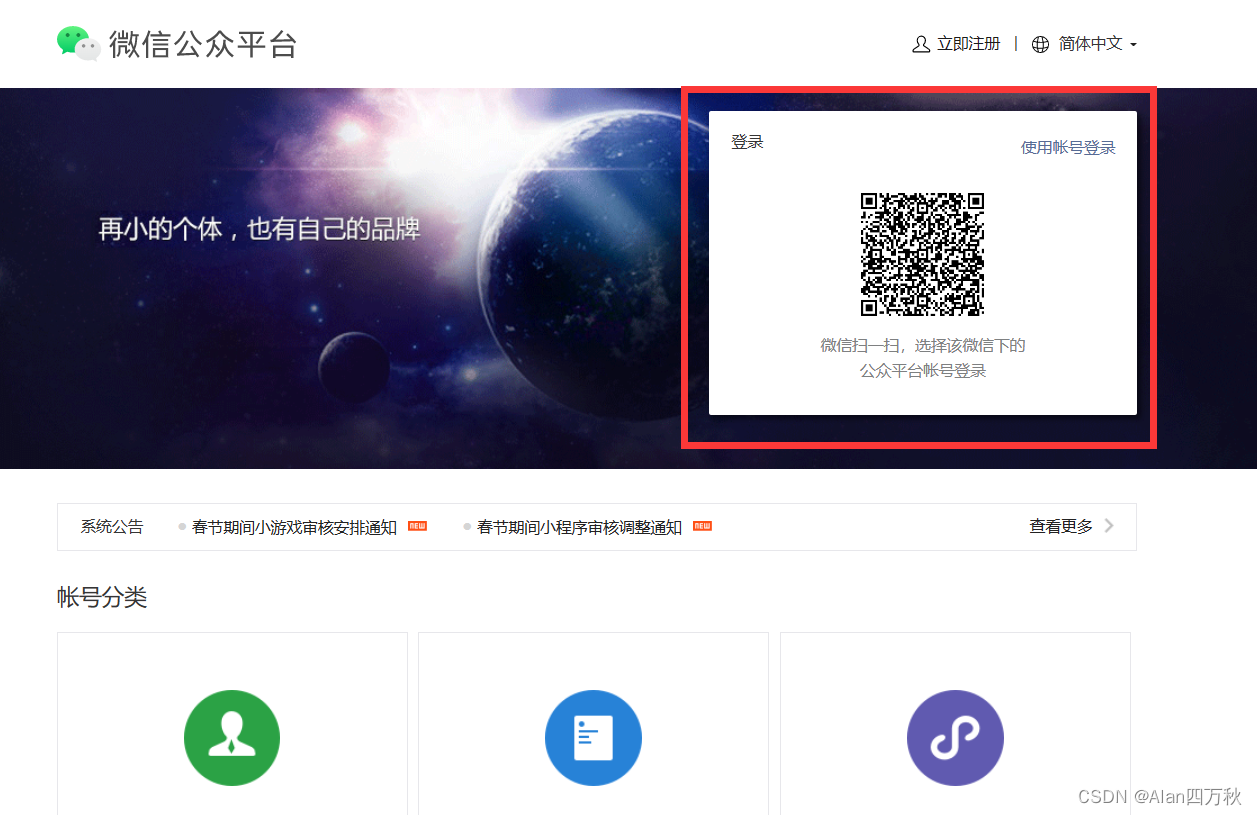Click the 登录 heading in login panel
Viewport: 1257px width, 815px height.
[x=747, y=142]
